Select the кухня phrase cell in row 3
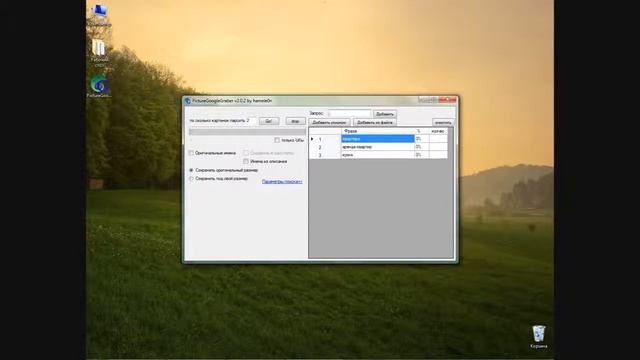The width and height of the screenshot is (640, 360). point(378,155)
